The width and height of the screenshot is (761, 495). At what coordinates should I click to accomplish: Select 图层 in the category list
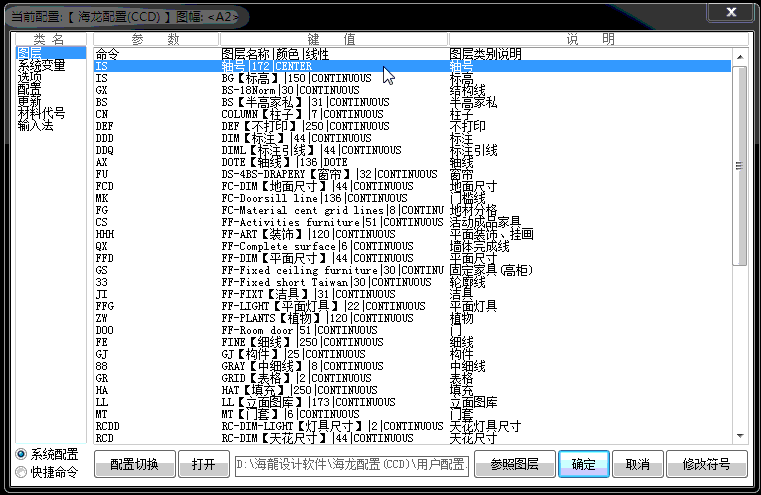pyautogui.click(x=50, y=53)
